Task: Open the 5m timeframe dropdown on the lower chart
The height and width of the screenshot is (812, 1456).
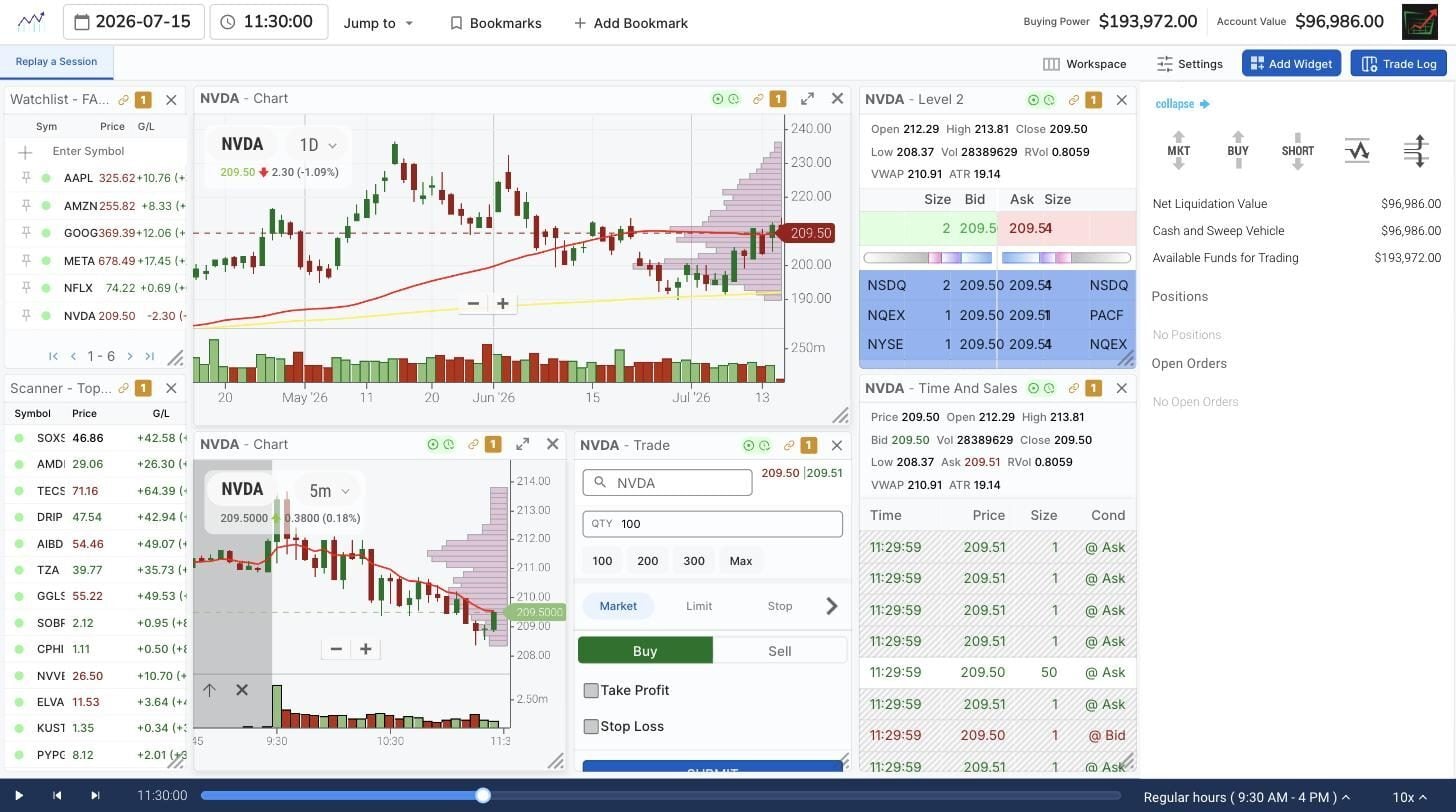Action: coord(330,491)
